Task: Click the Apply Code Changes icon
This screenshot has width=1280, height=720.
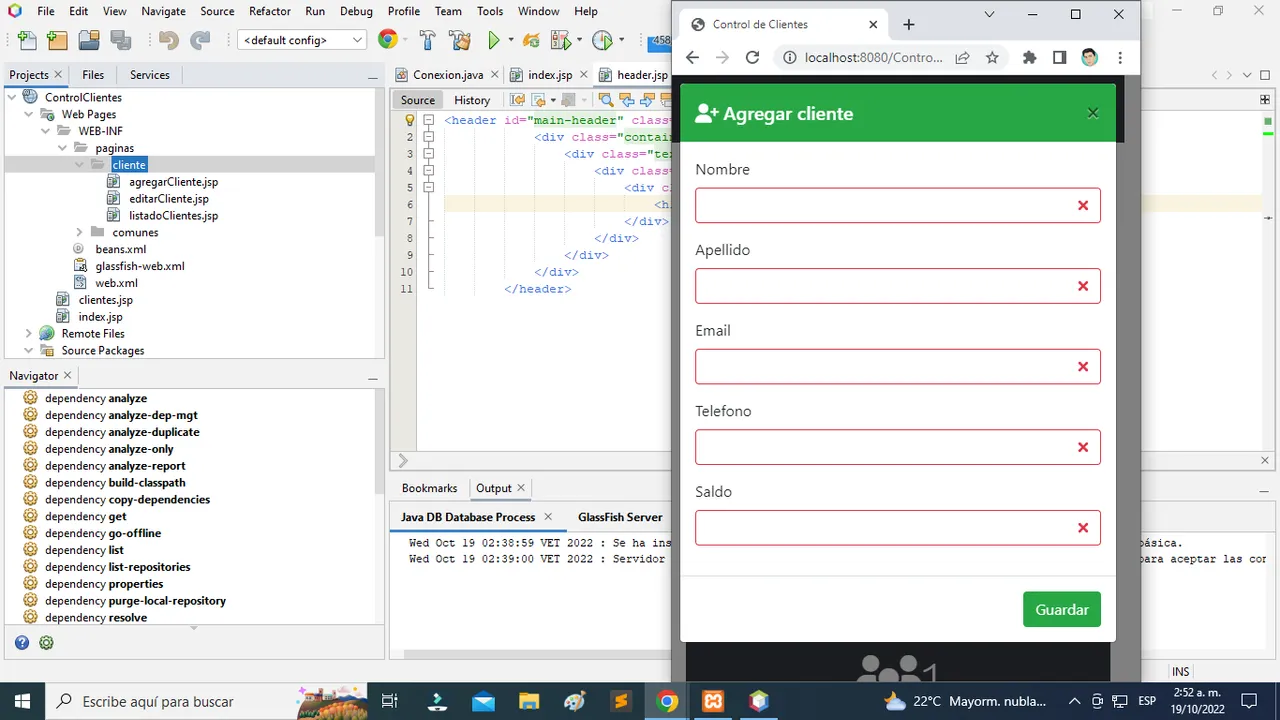Action: click(531, 40)
